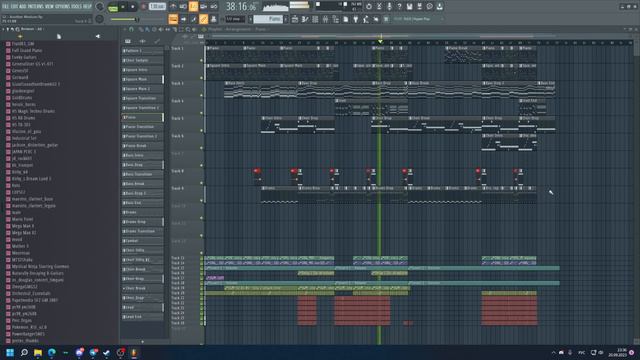The image size is (640, 360).
Task: Select Cymbal pattern in picker
Action: point(142,241)
